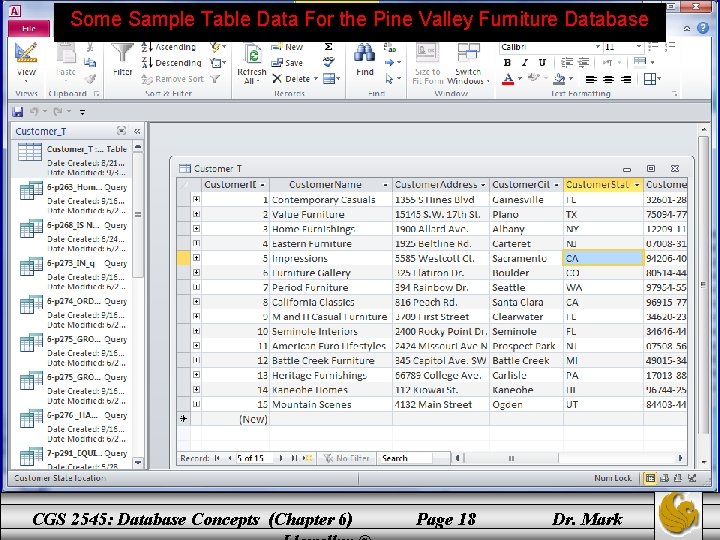
Task: Open the CustomerName column dropdown arrow
Action: click(x=386, y=185)
